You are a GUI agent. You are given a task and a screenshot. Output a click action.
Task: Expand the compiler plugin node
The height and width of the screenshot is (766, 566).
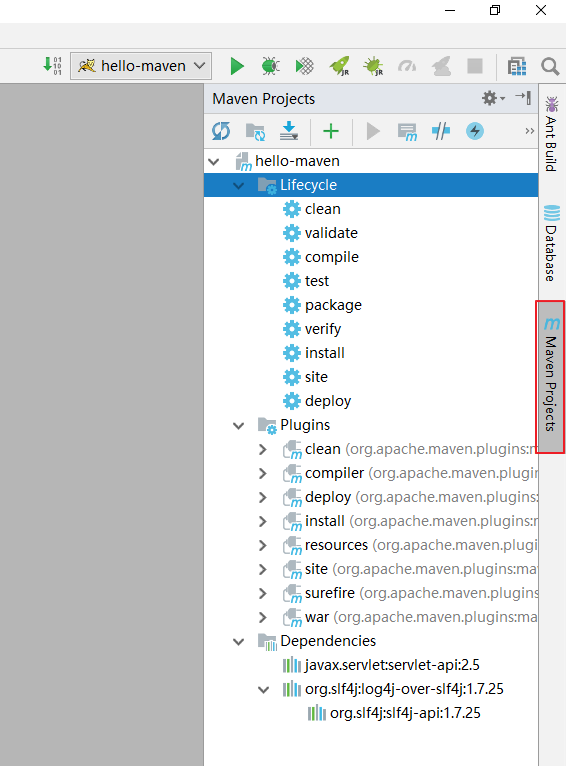[x=263, y=473]
